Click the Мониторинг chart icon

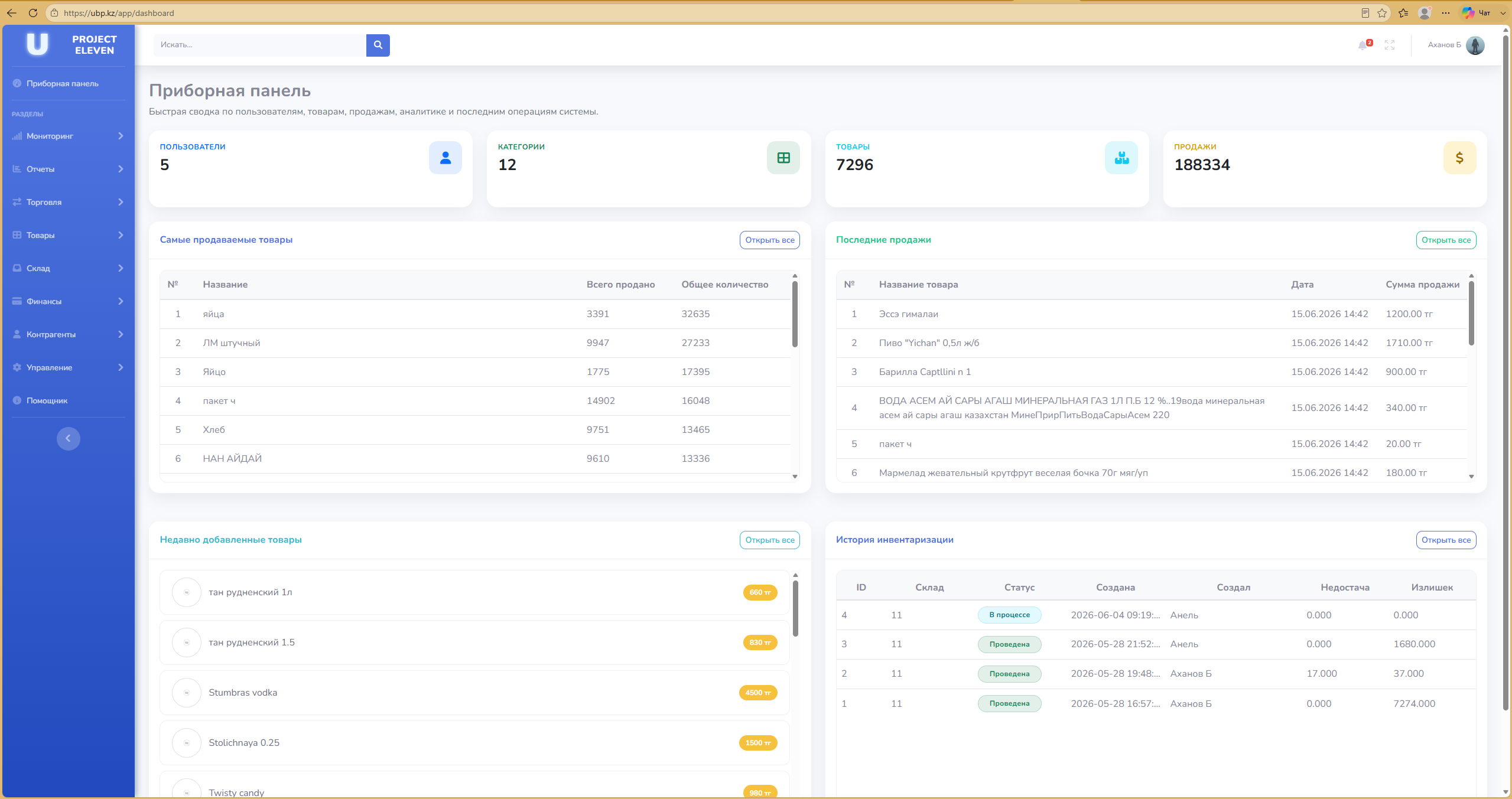pos(17,136)
